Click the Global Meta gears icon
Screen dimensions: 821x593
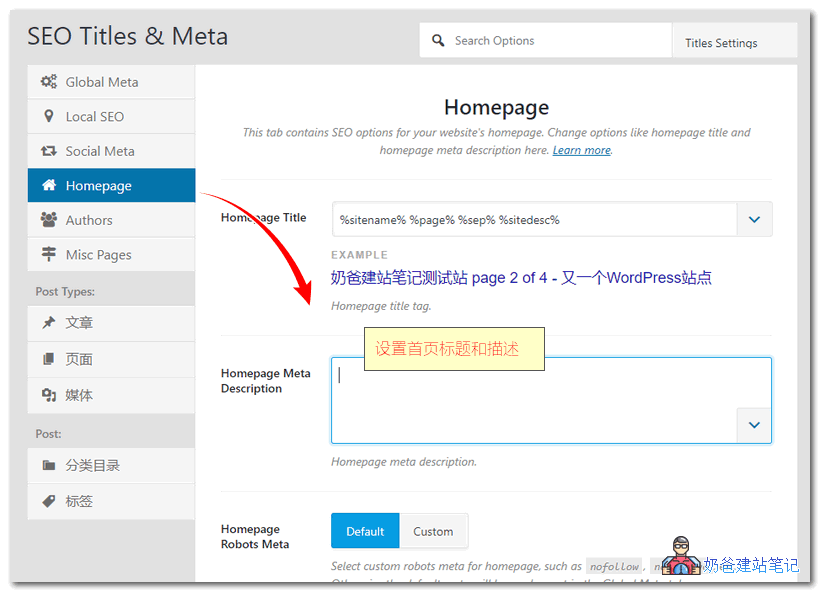click(x=48, y=82)
